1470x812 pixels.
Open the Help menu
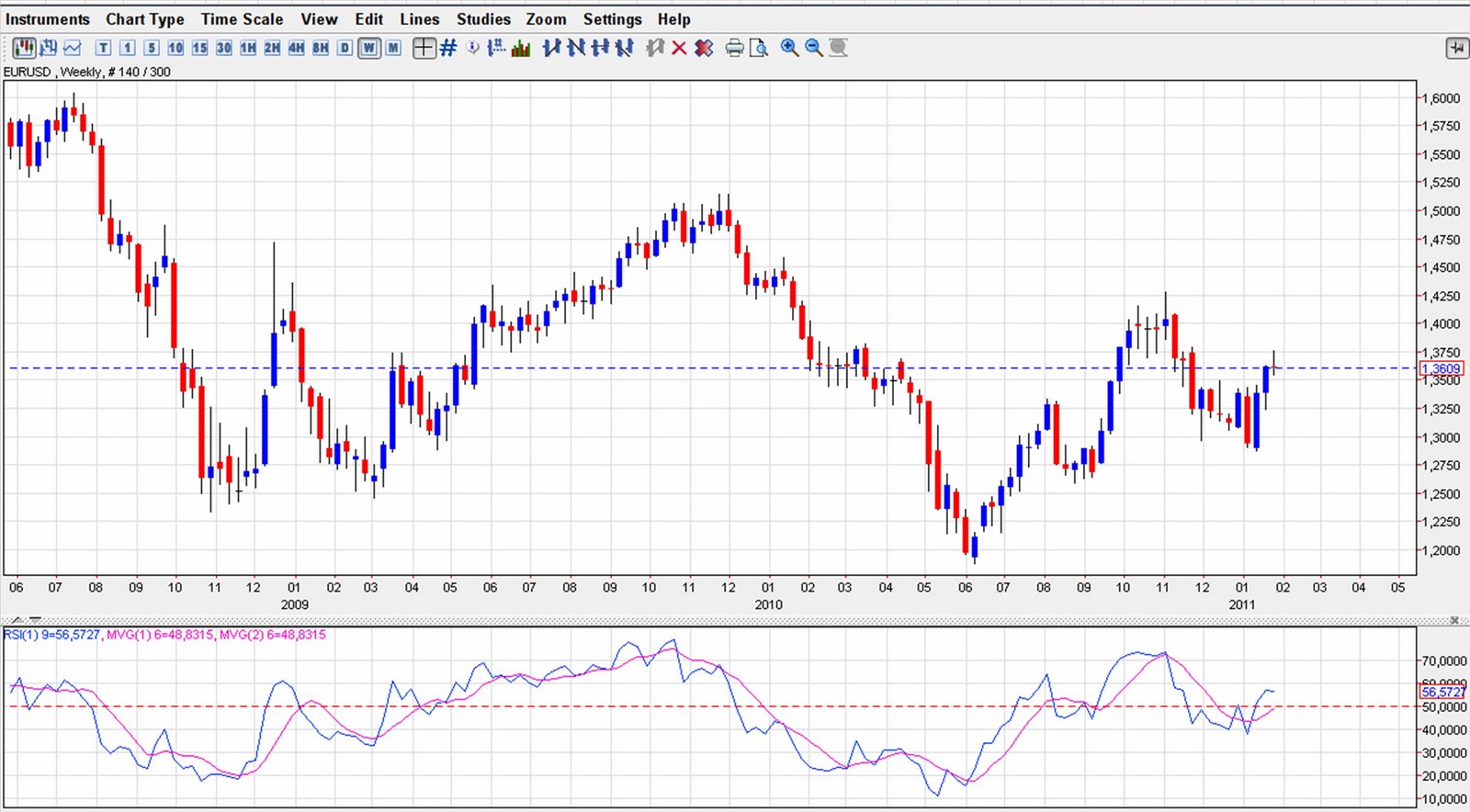point(673,19)
